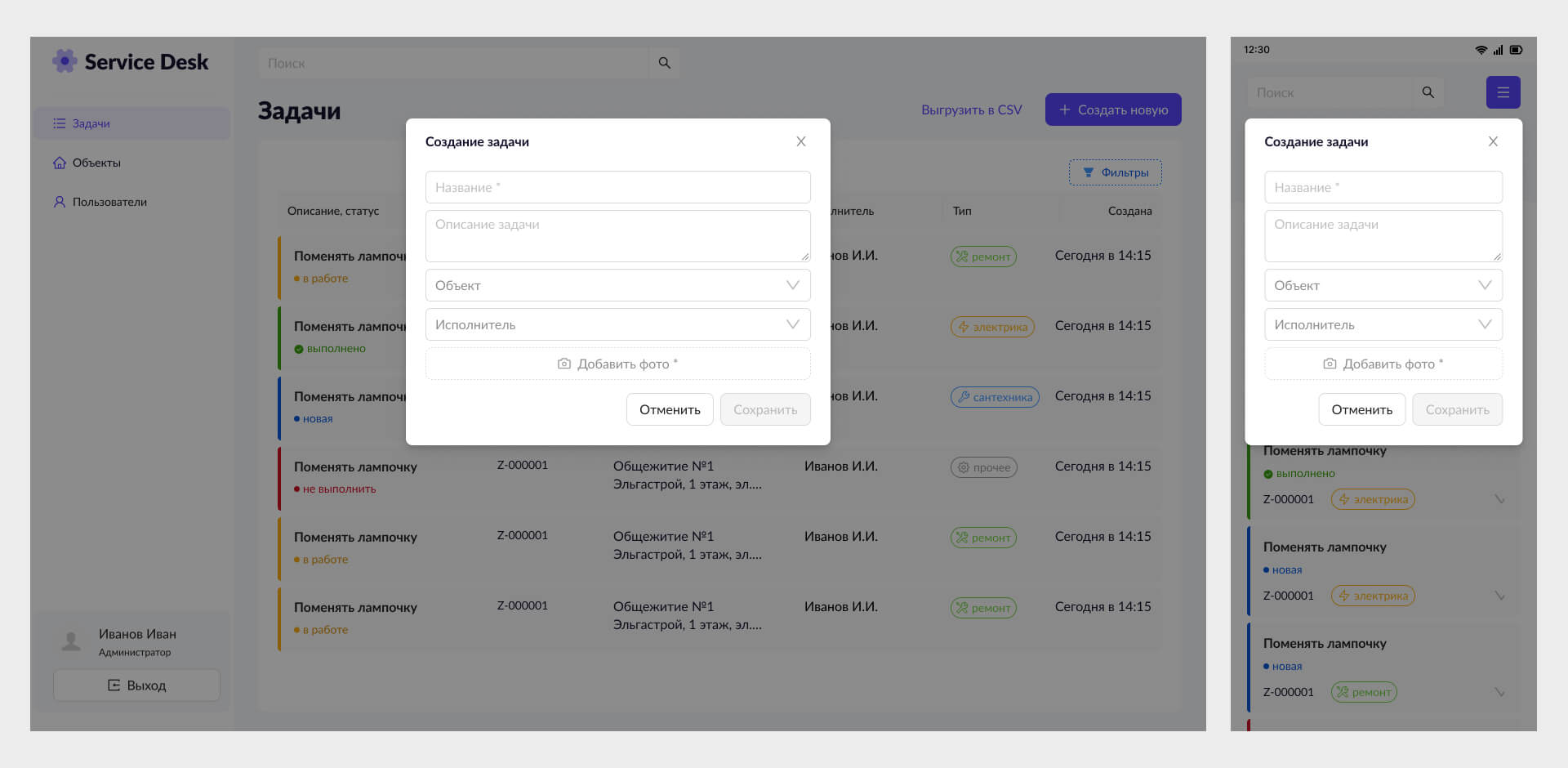The image size is (1568, 768).
Task: Tap Сохранить in the mobile dialog
Action: tap(1458, 409)
